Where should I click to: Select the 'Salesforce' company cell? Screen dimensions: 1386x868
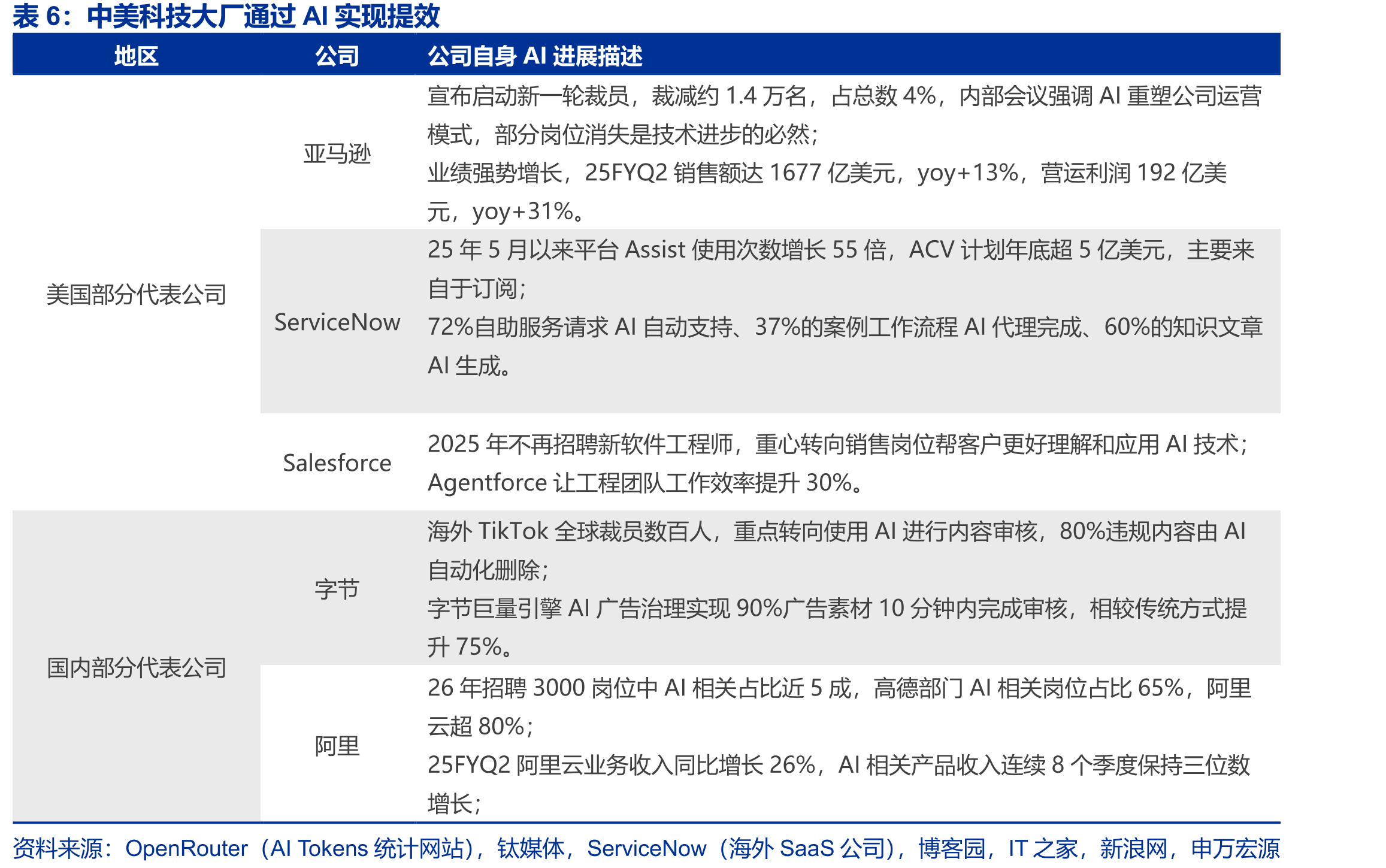[337, 463]
